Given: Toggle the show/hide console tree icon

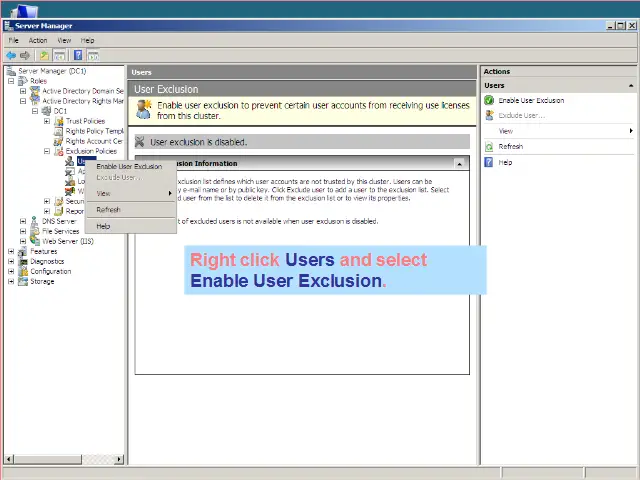Looking at the screenshot, I should point(60,55).
